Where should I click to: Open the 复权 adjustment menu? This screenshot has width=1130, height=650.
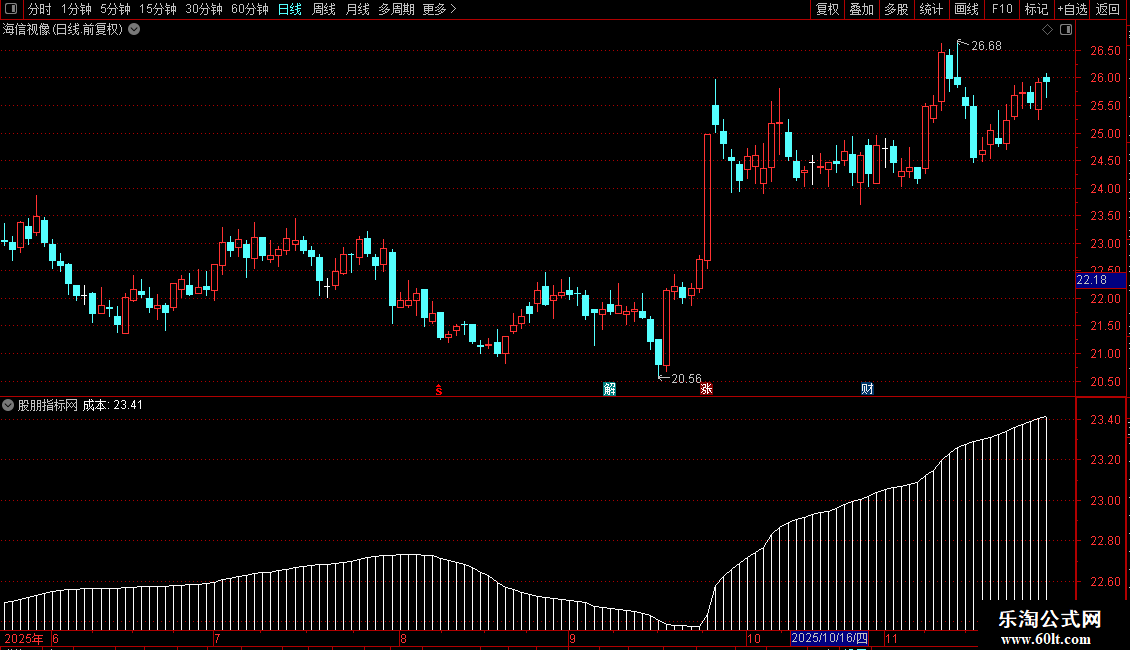[827, 9]
